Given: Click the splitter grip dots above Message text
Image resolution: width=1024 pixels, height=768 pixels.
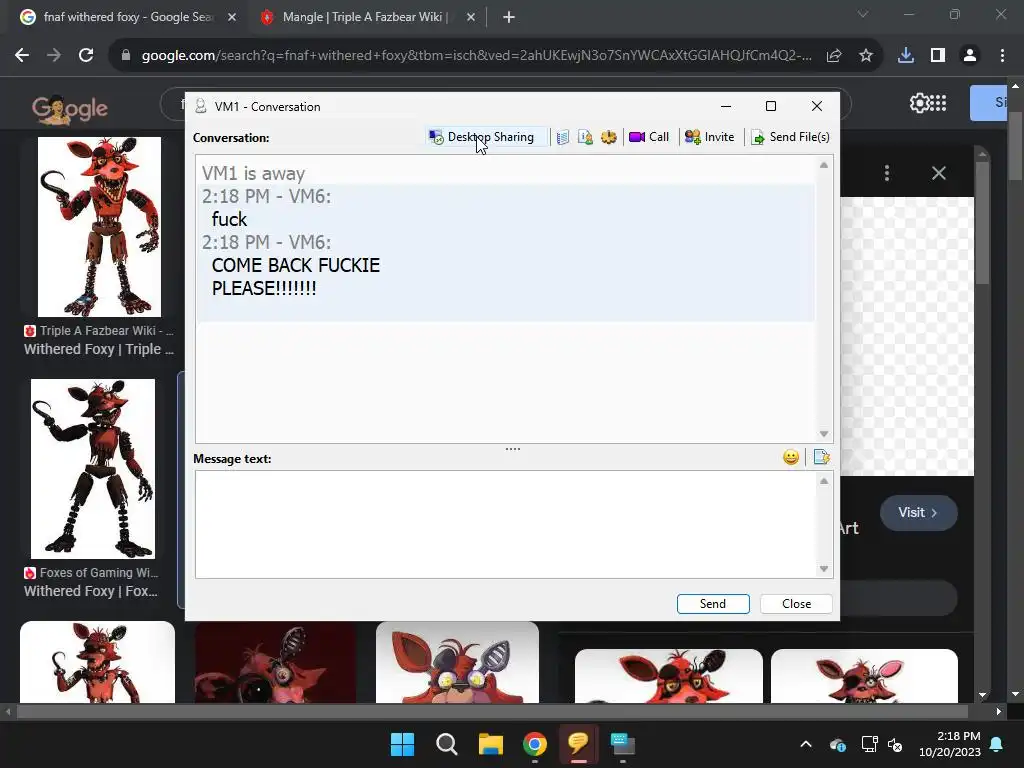Looking at the screenshot, I should [513, 449].
